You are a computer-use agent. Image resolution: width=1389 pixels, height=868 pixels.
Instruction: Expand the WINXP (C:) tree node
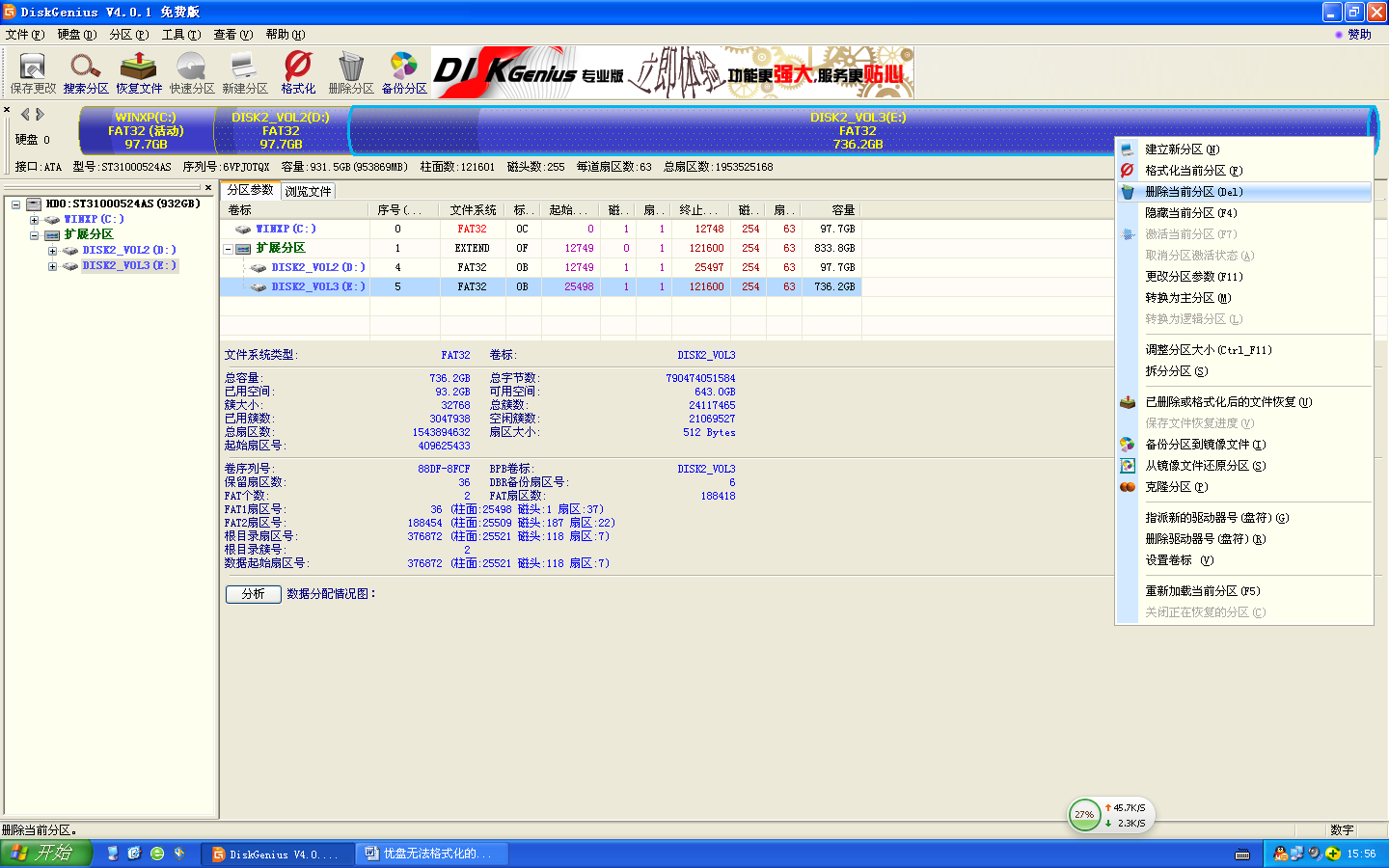coord(35,220)
